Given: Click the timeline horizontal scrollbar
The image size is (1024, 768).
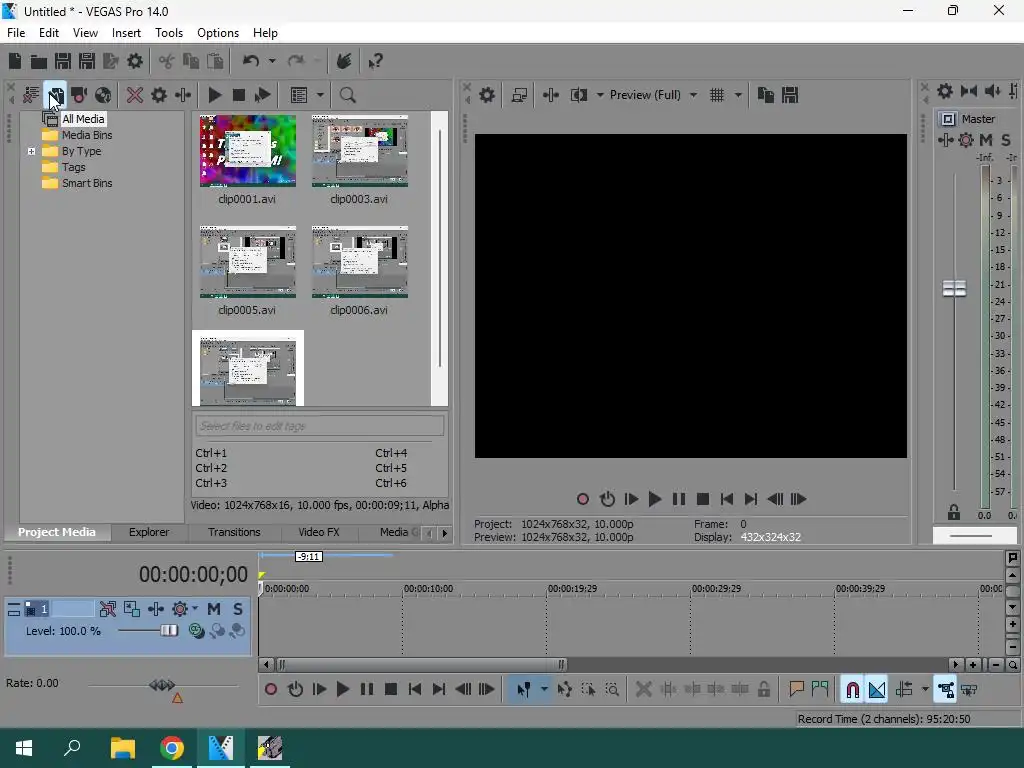Looking at the screenshot, I should (421, 665).
